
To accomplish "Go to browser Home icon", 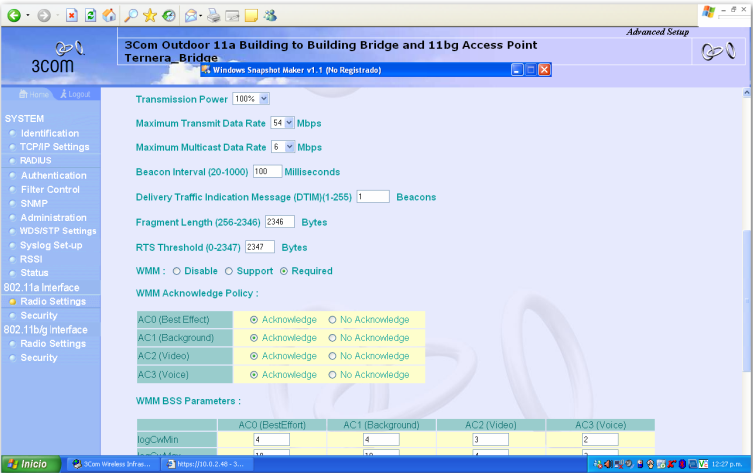I will point(109,16).
